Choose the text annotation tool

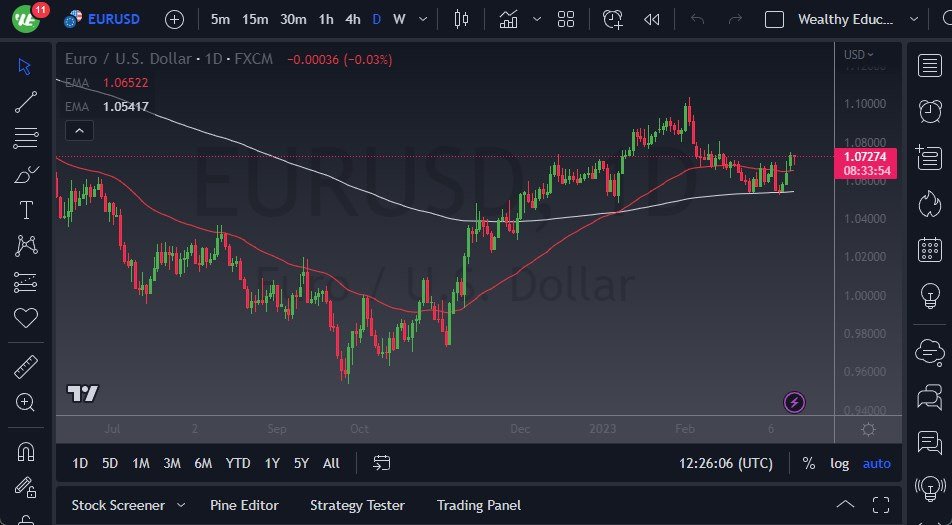[x=26, y=210]
